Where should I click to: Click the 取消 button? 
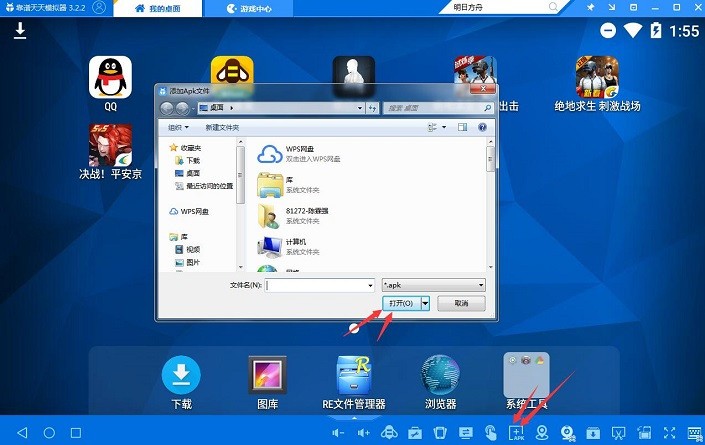461,303
